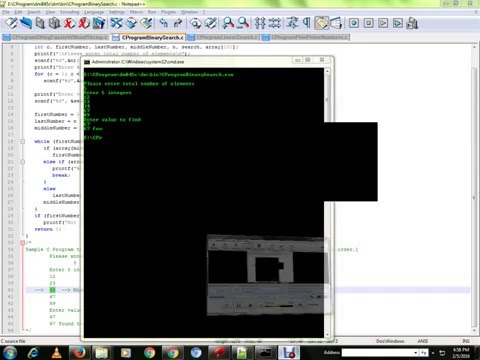Zoom out using the magnifier icon
Viewport: 480px width, 360px height.
coord(243,23)
